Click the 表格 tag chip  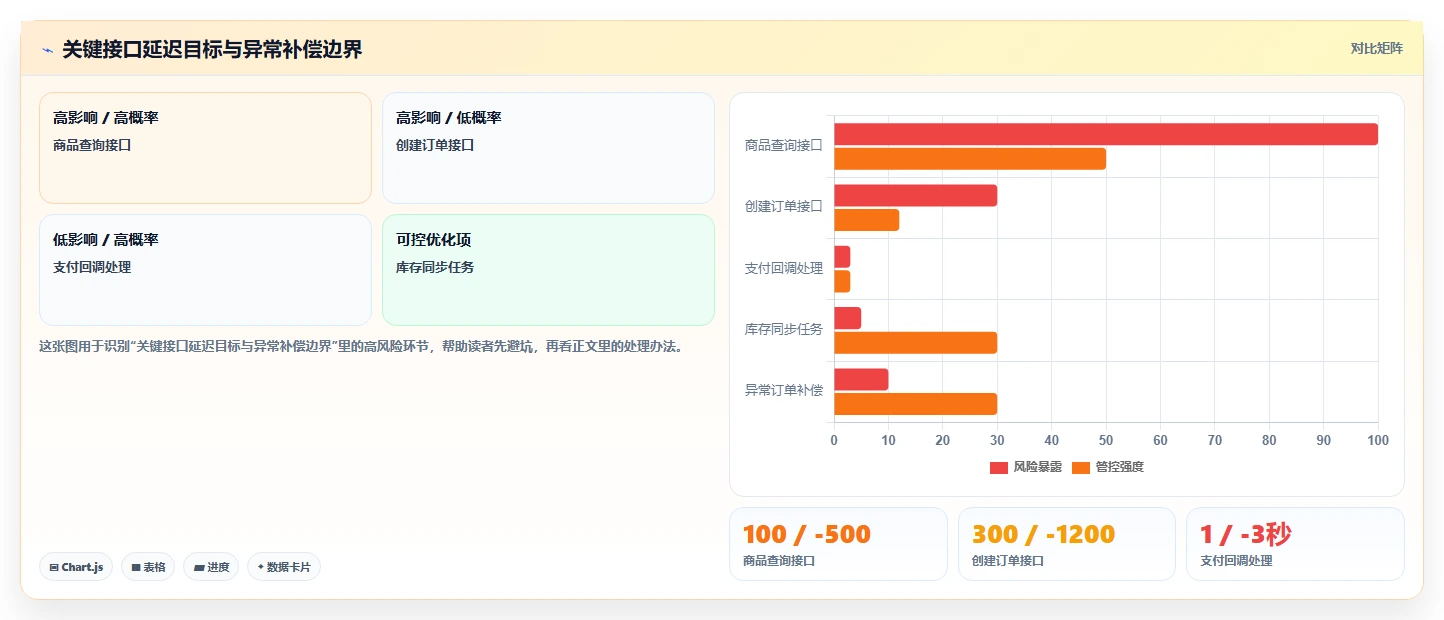[x=148, y=567]
